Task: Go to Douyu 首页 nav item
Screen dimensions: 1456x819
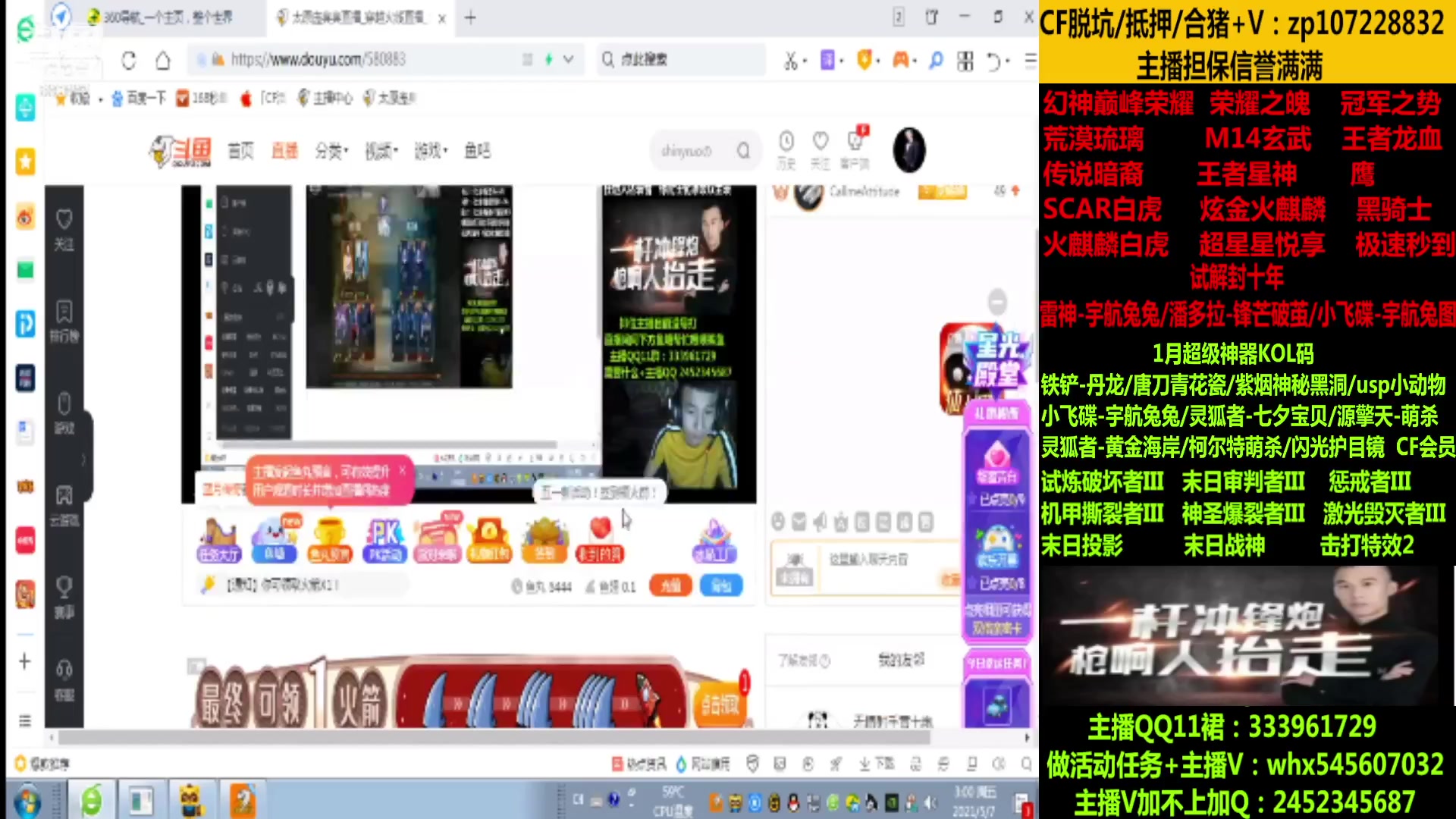Action: coord(241,151)
